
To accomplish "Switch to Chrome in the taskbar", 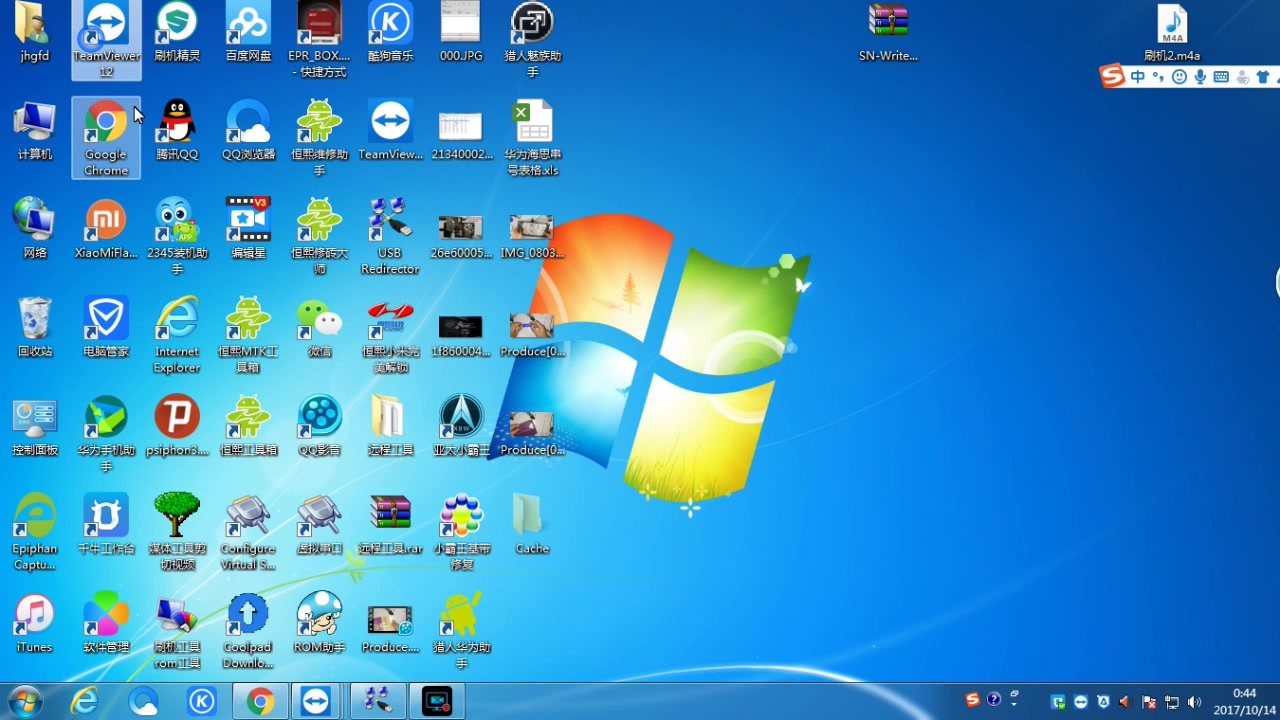I will (260, 702).
